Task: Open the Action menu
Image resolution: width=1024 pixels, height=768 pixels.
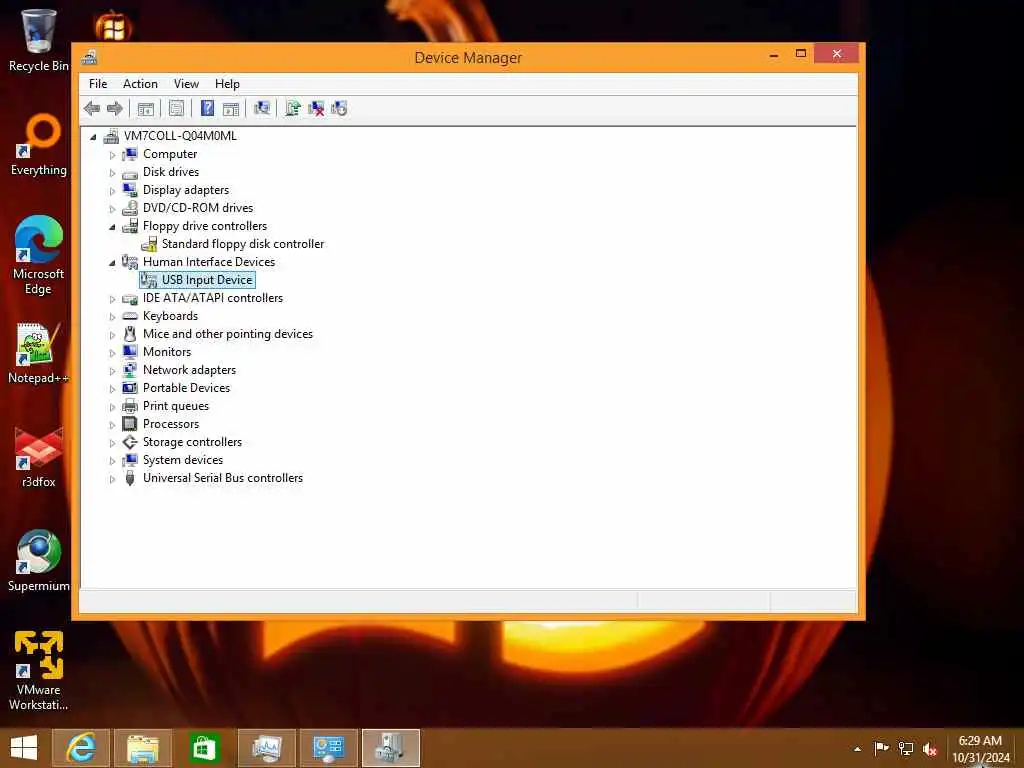Action: [140, 84]
